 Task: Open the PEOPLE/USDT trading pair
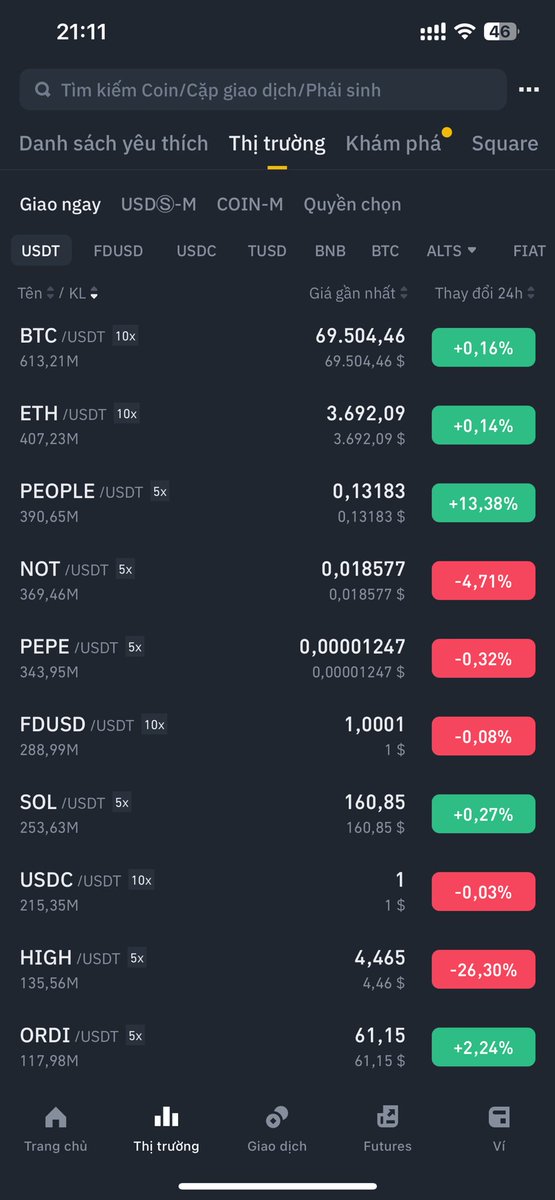(x=277, y=503)
